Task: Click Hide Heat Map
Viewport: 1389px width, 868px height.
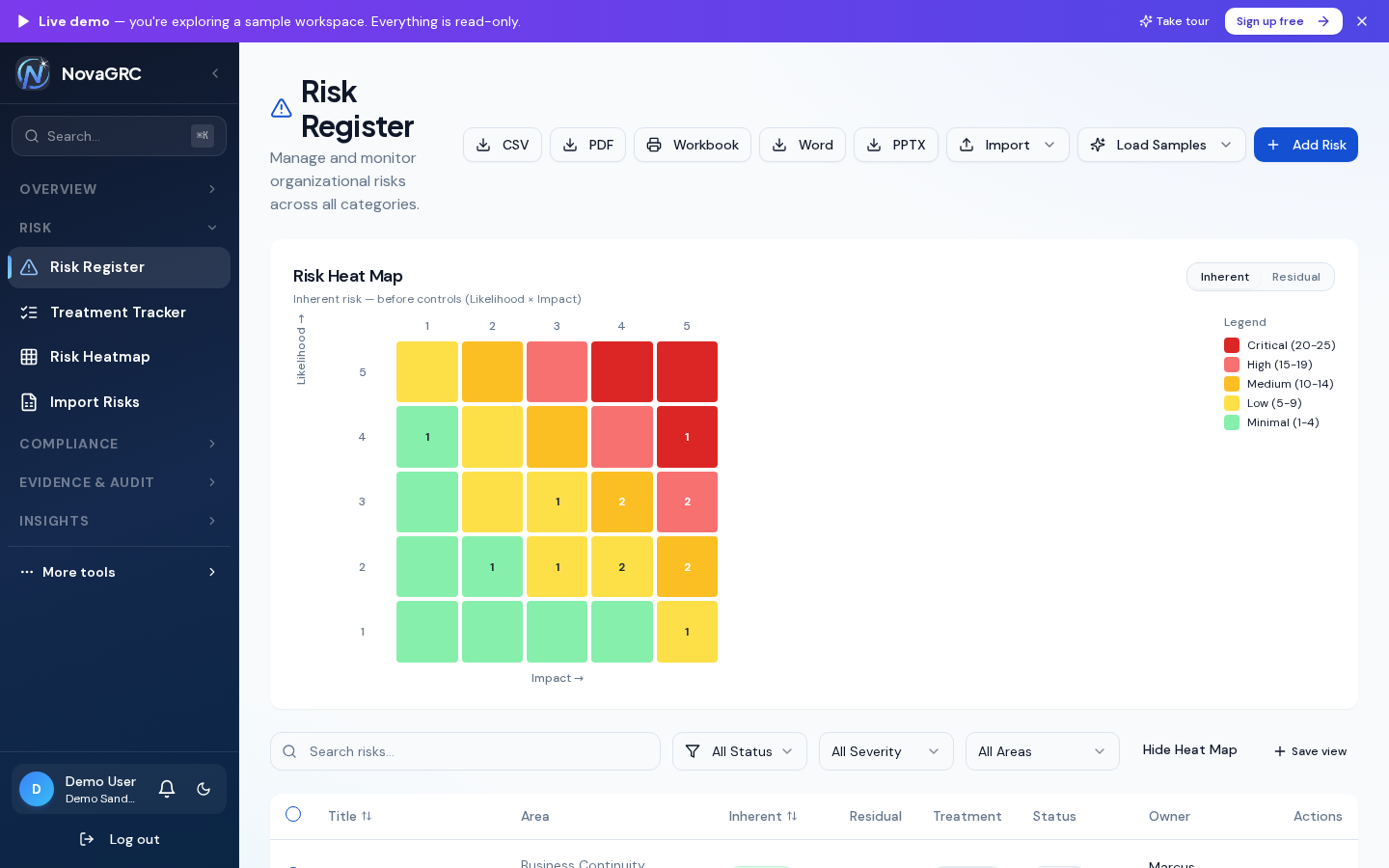Action: 1189,749
